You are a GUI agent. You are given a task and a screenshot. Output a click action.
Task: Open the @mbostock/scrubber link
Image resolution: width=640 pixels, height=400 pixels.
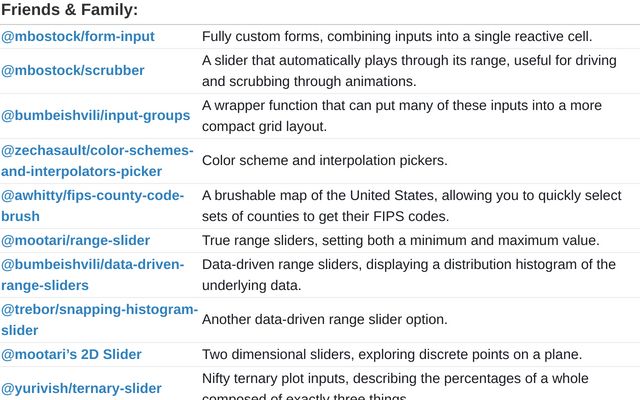72,70
